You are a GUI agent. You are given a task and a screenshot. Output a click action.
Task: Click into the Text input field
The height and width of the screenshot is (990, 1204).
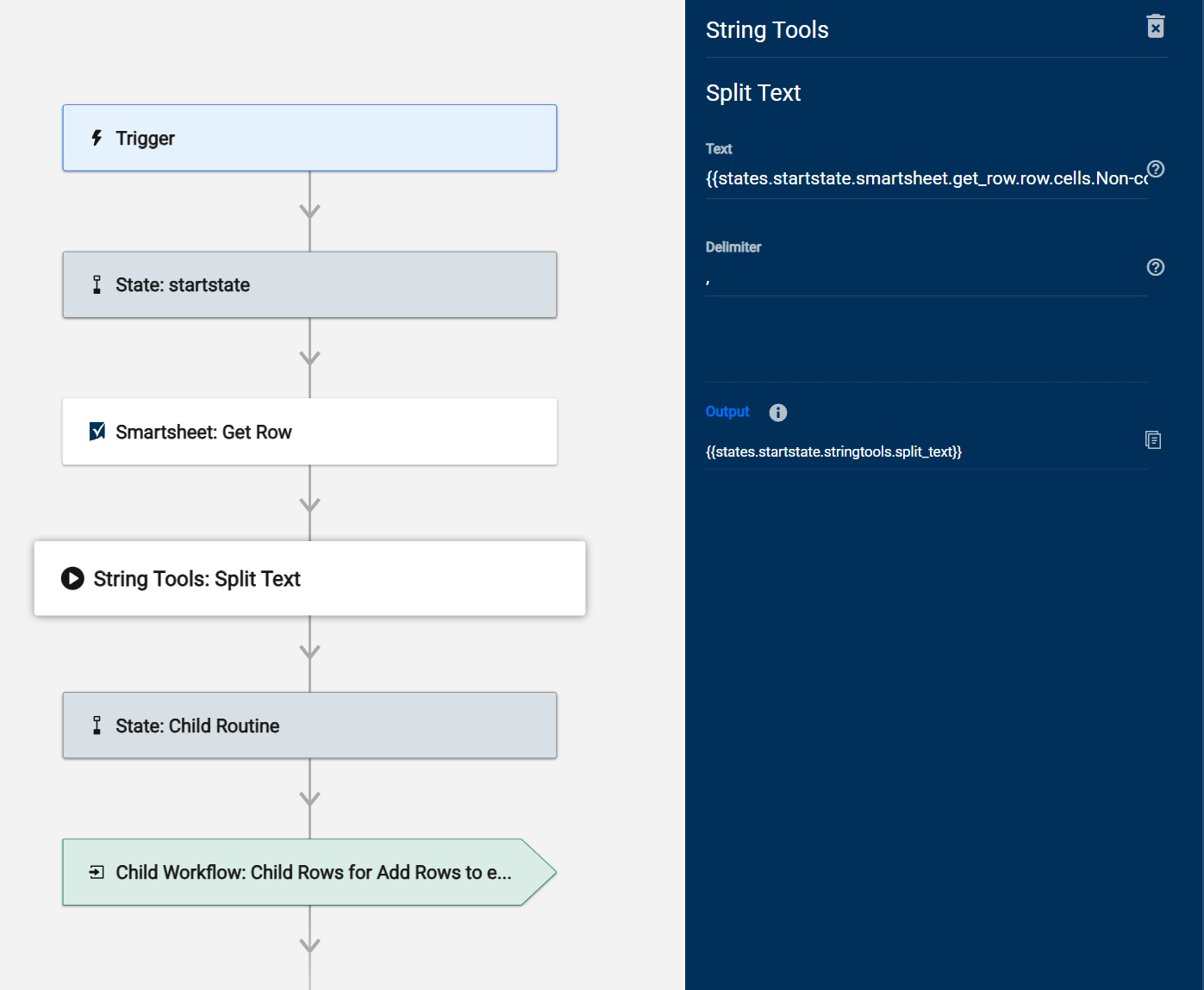[925, 178]
